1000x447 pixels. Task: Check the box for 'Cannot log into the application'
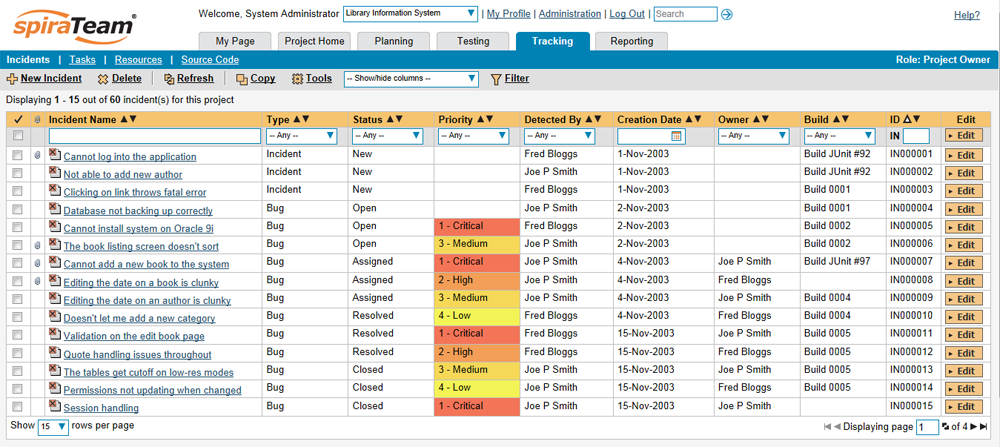click(x=17, y=155)
